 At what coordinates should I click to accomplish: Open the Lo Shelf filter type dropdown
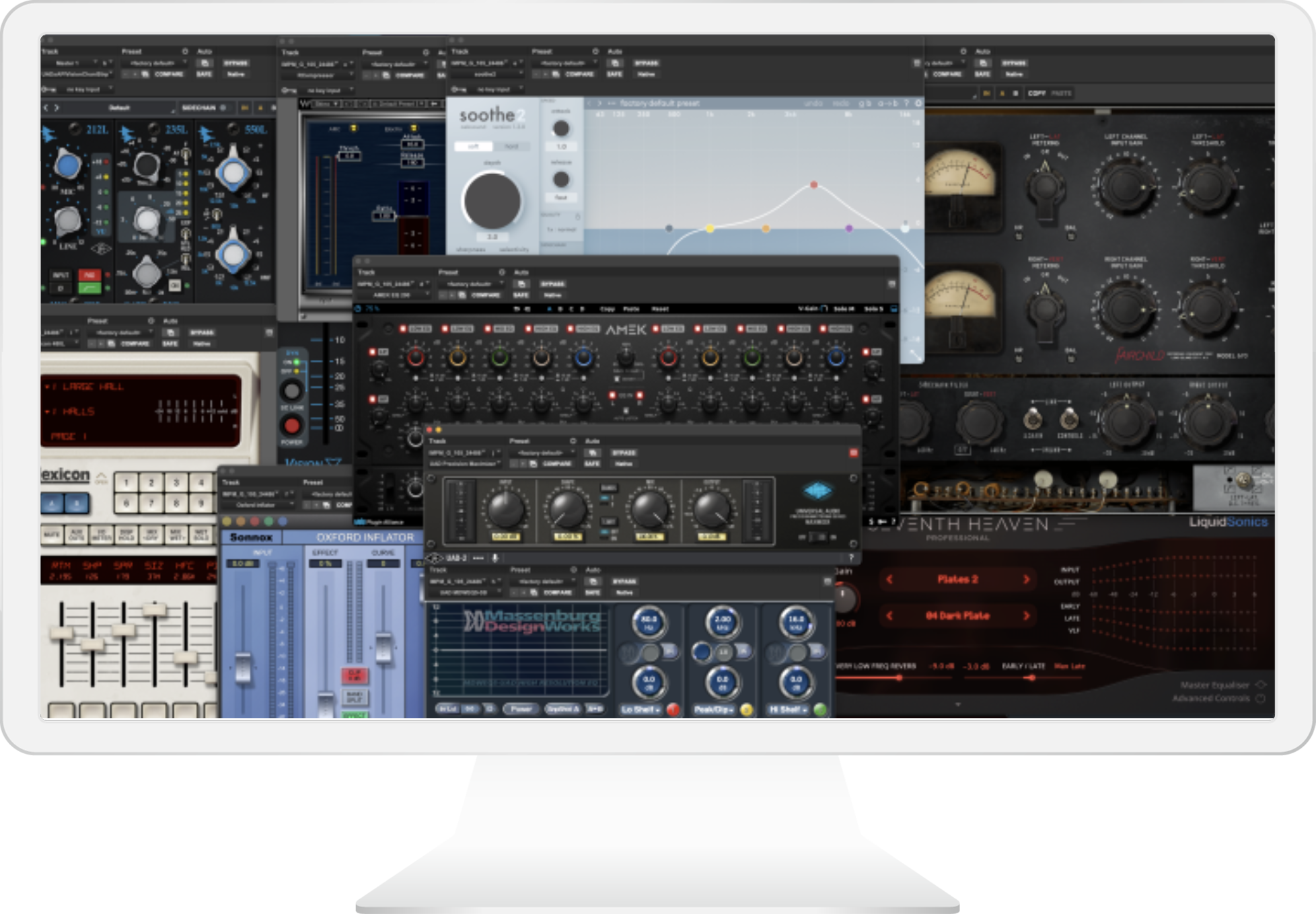(x=640, y=710)
